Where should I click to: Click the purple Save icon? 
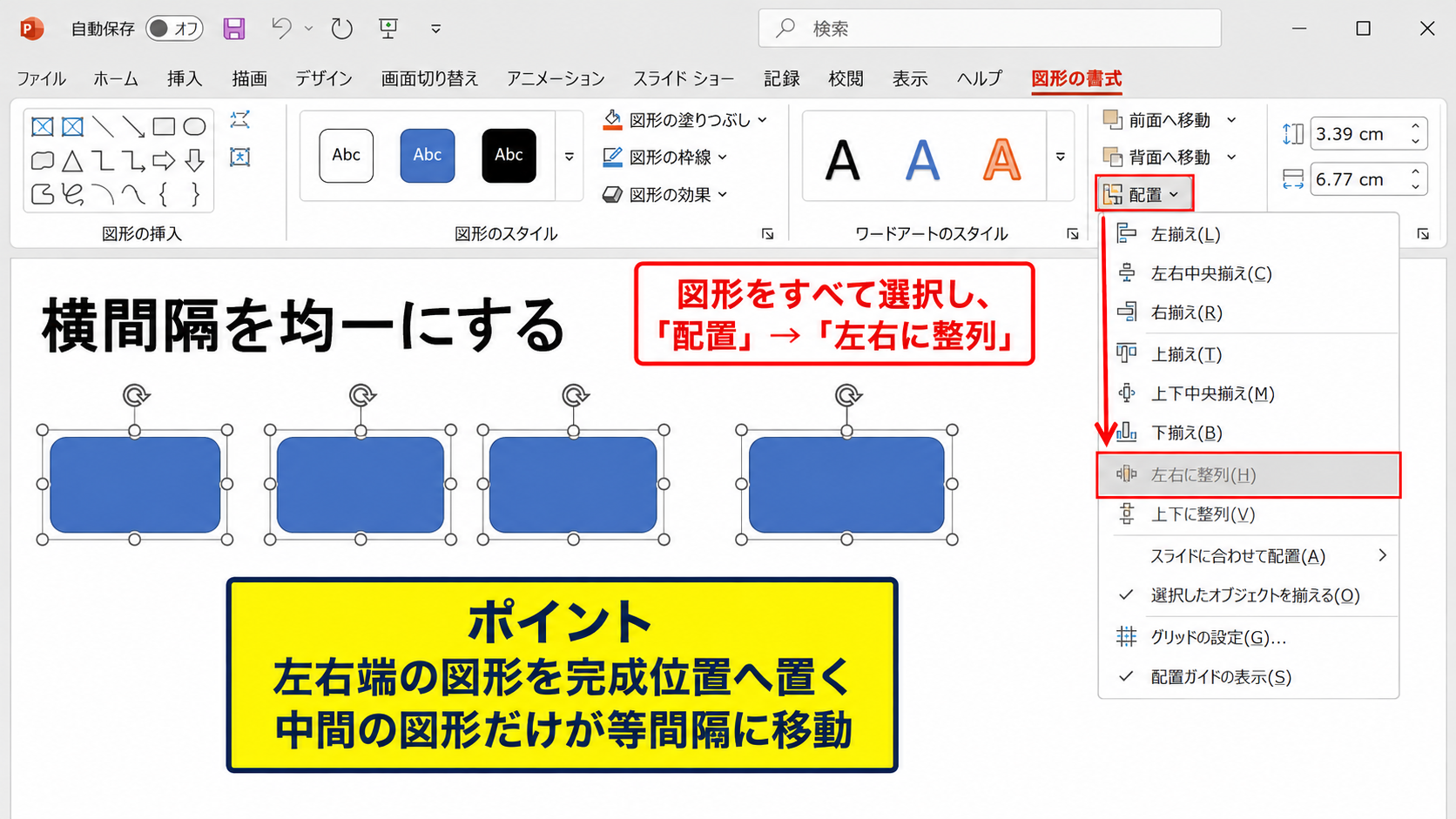(234, 29)
